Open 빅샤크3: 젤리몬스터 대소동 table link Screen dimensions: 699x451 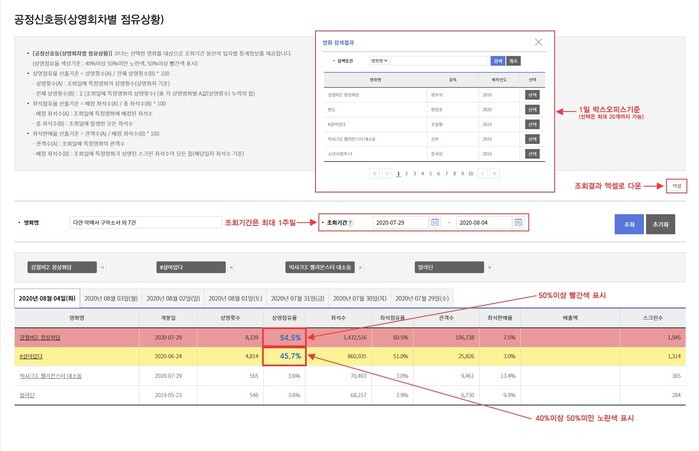pyautogui.click(x=50, y=376)
